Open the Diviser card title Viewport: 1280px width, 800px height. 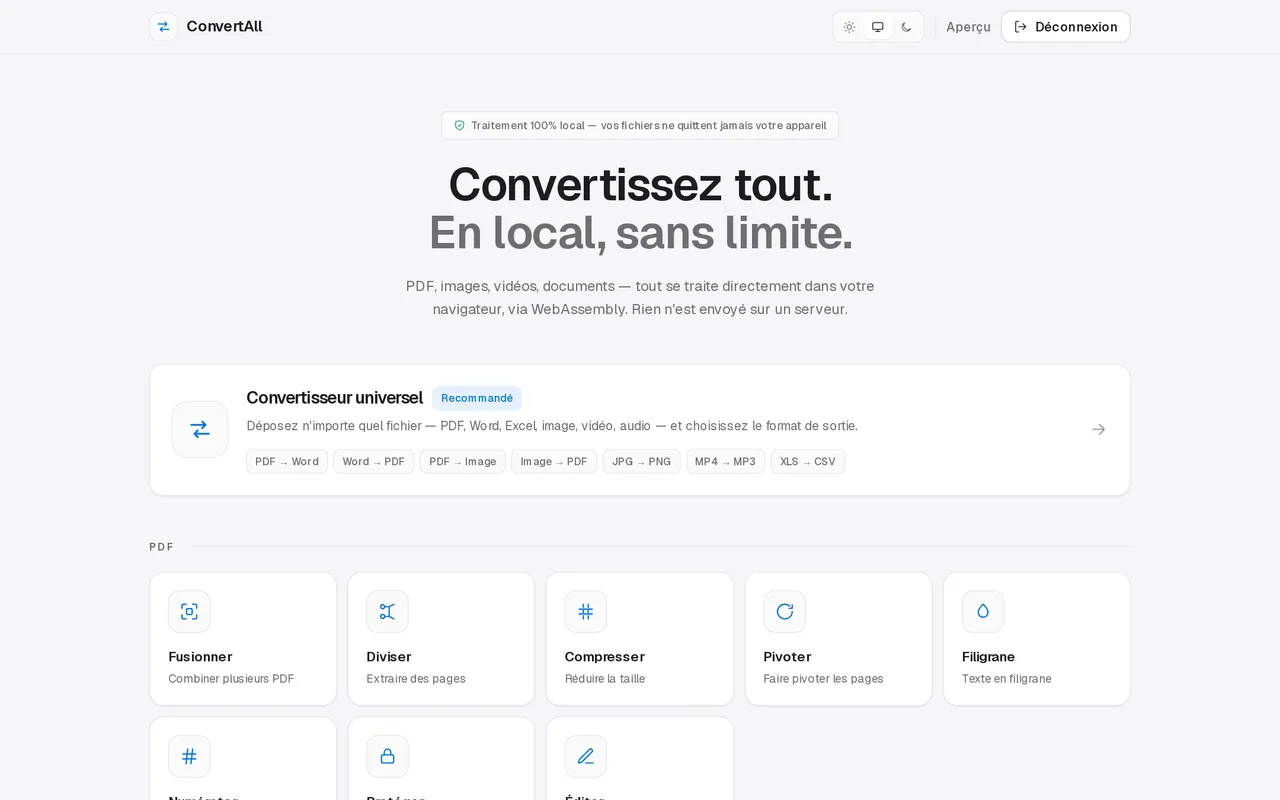point(389,657)
